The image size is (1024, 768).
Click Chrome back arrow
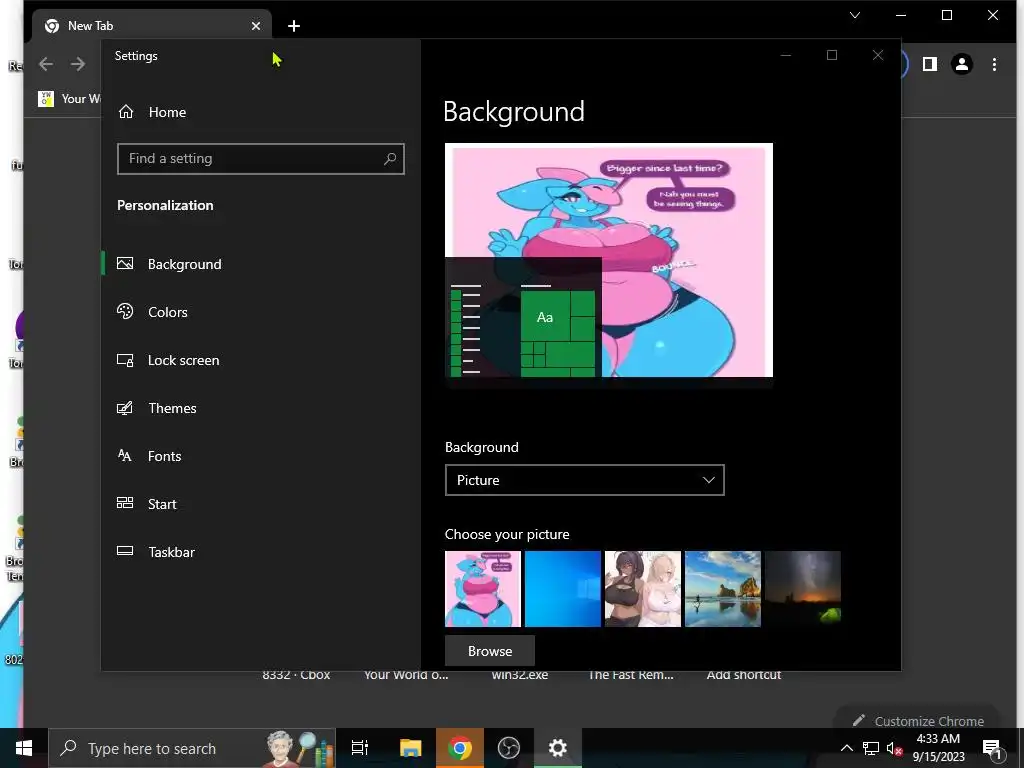(x=46, y=64)
